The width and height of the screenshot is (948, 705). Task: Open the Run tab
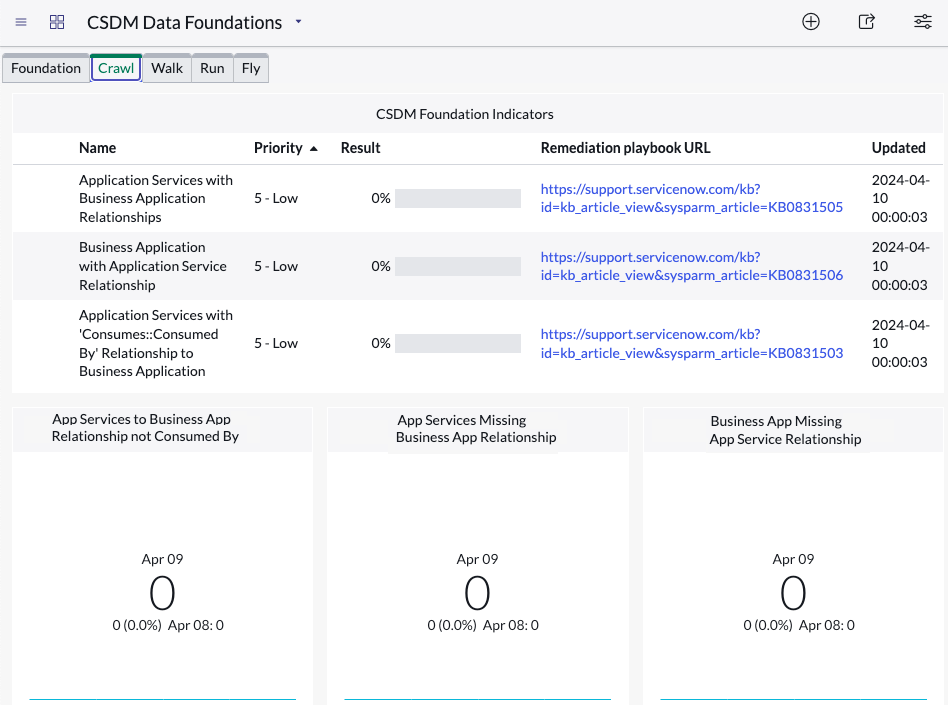212,68
